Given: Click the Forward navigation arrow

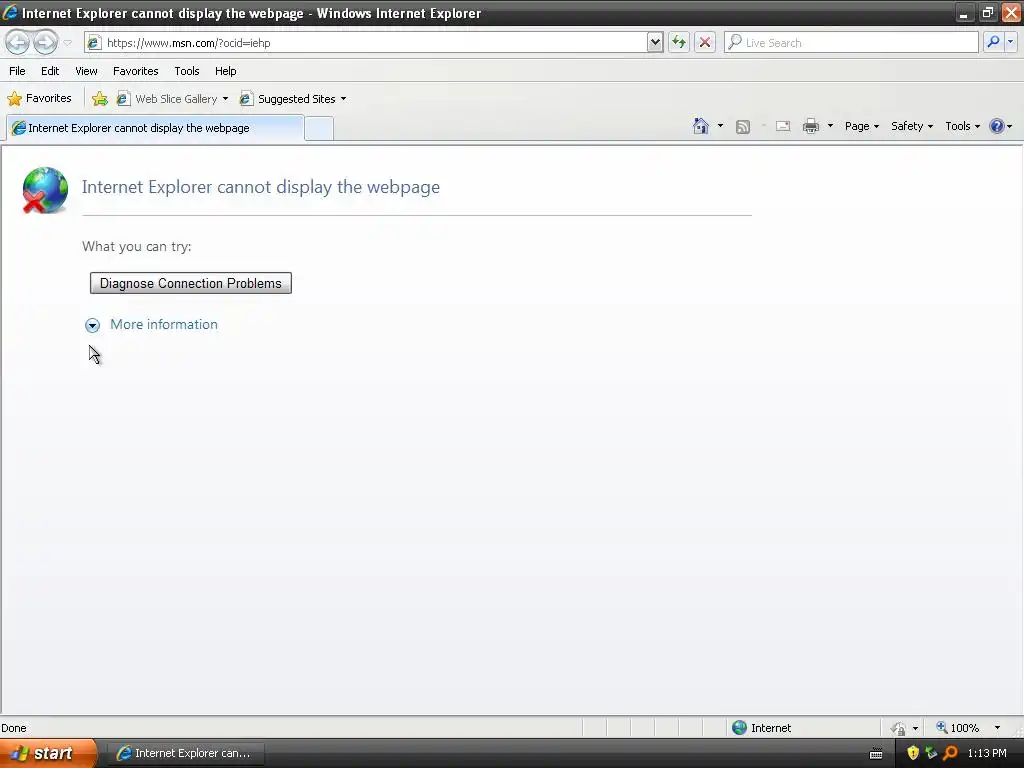Looking at the screenshot, I should [x=45, y=42].
